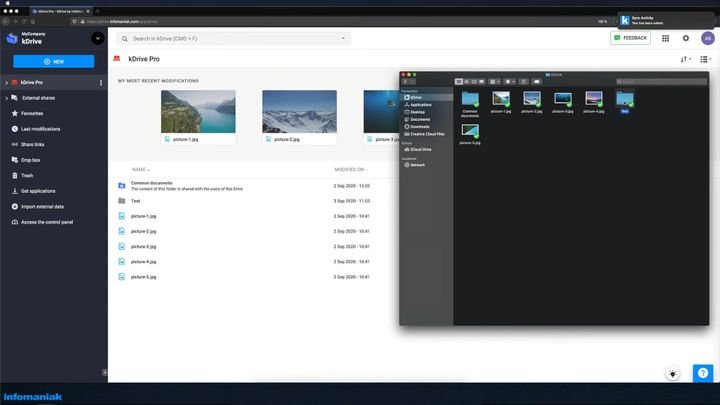Click the Search in kDrive field
The image size is (720, 405).
click(x=234, y=38)
